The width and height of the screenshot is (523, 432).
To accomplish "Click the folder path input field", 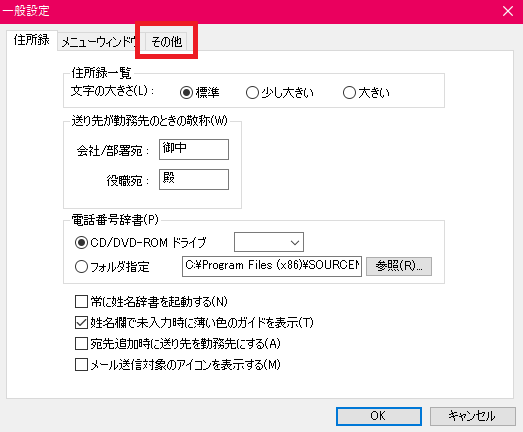I will (272, 266).
